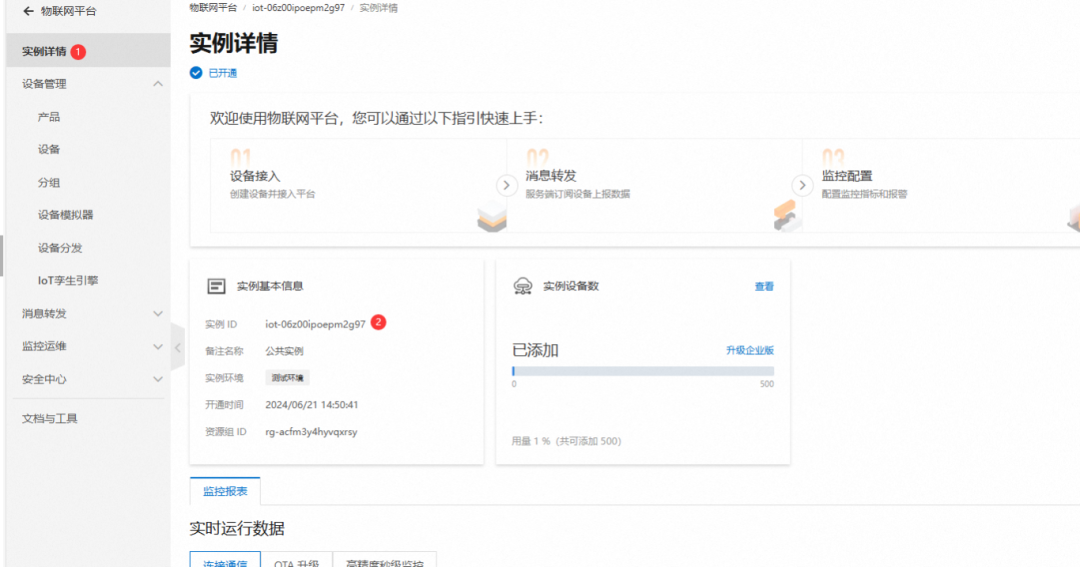Click the instance ID value iot-06z00ipoepm2g97
1080x567 pixels.
[x=315, y=324]
